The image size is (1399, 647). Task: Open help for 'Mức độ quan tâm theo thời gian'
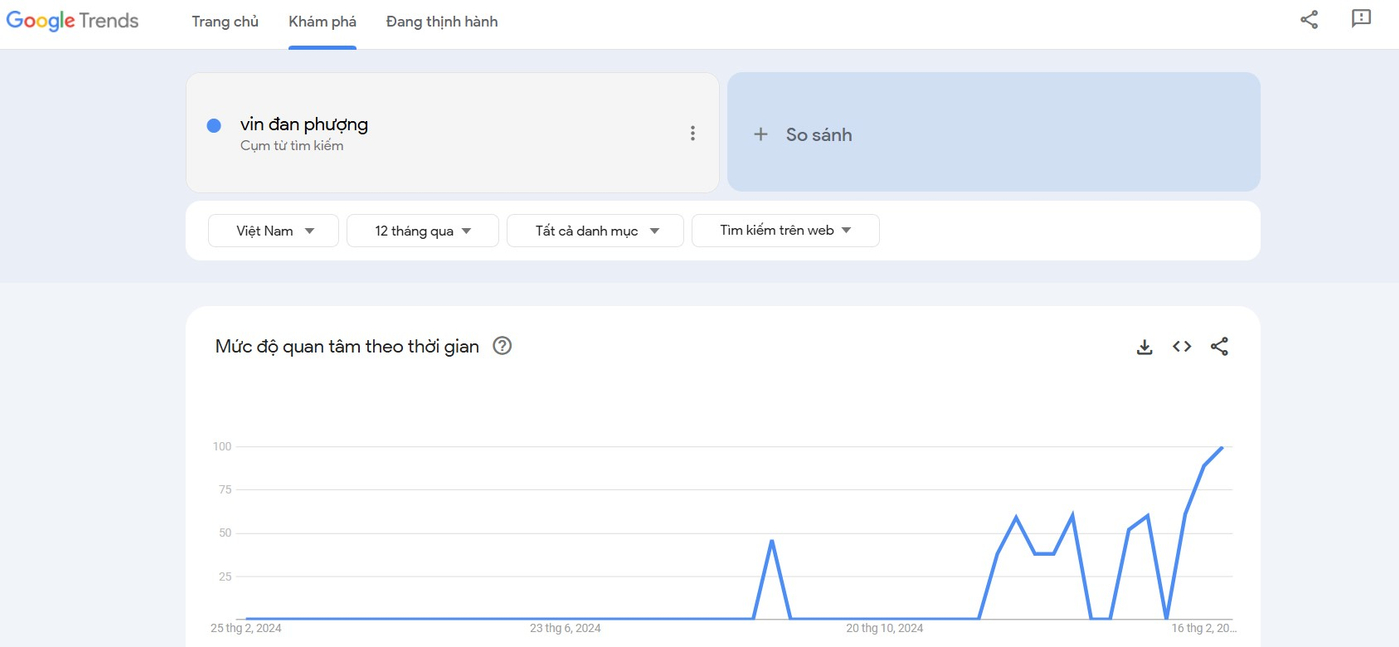point(502,346)
